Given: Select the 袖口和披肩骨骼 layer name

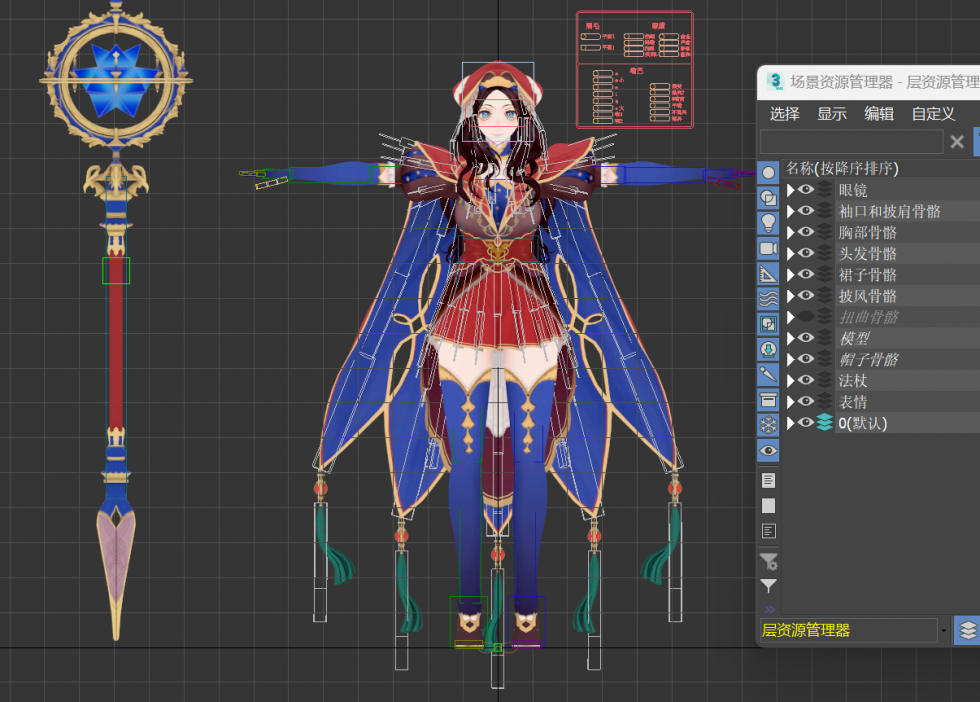Looking at the screenshot, I should click(x=889, y=211).
